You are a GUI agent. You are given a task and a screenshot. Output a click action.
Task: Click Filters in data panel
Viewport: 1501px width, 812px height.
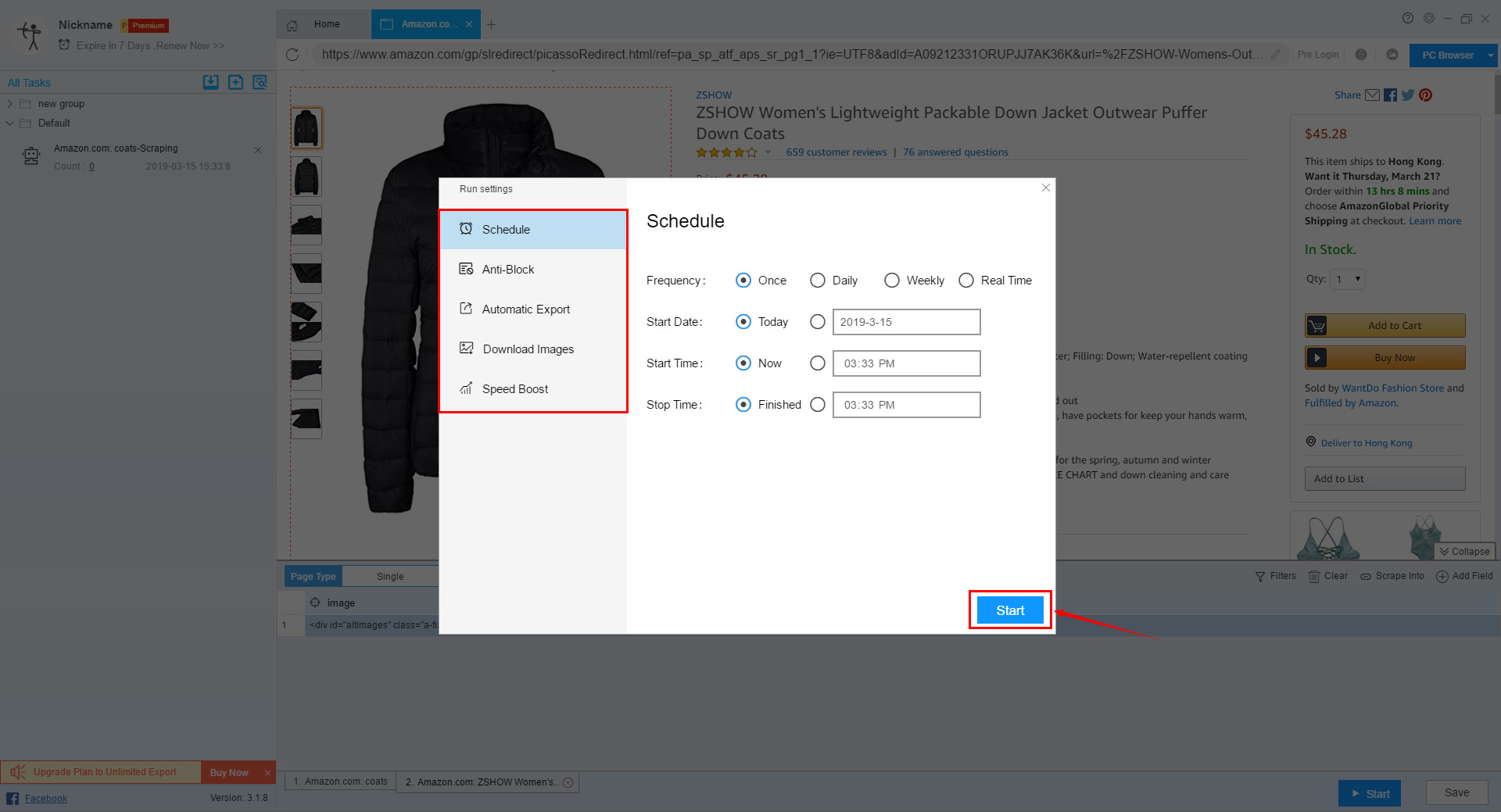tap(1276, 576)
